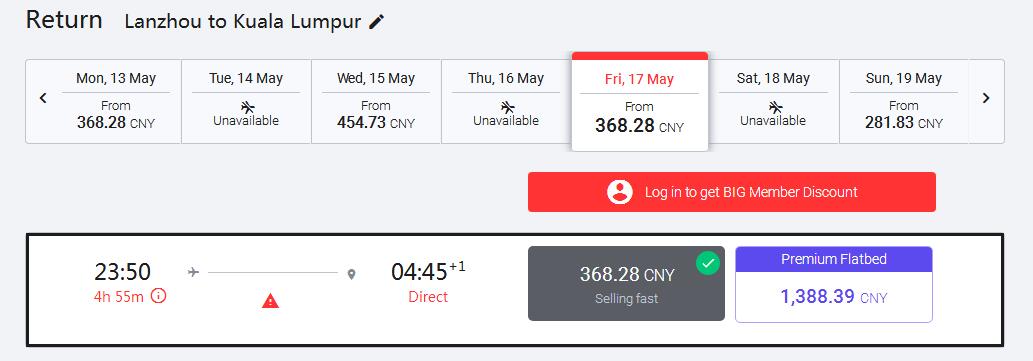Click the Lanzhou to Kuala Lumpur route text
The image size is (1033, 361).
tap(242, 22)
